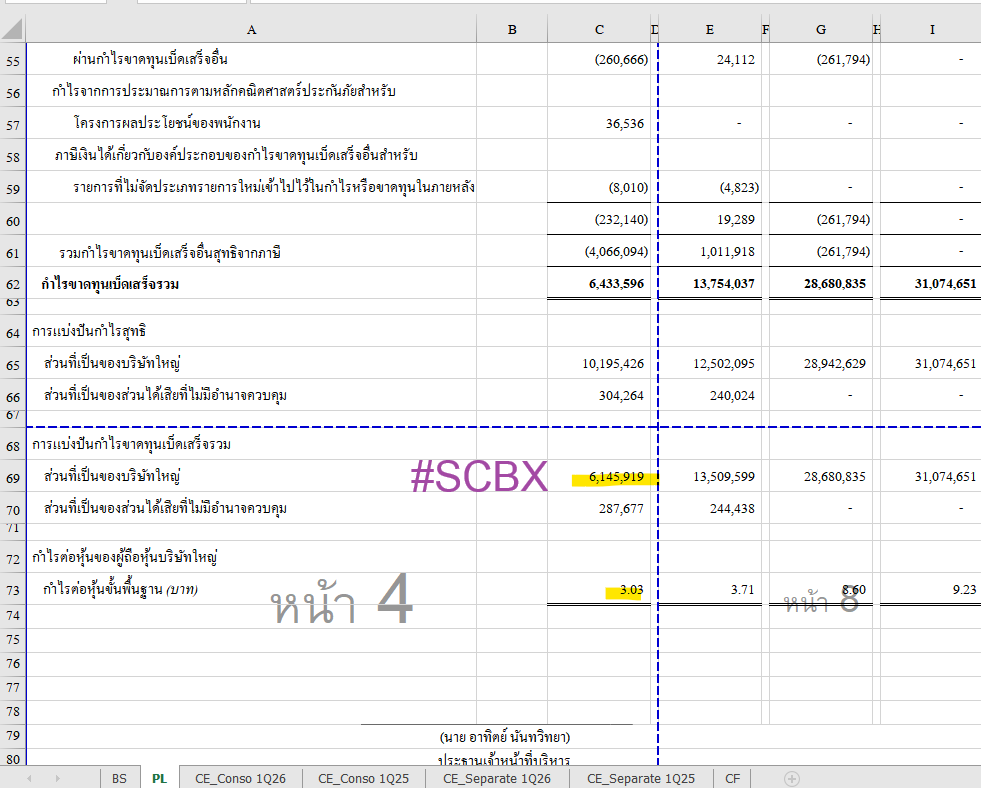Image resolution: width=981 pixels, height=788 pixels.
Task: Open CE_Separate 1Q25 sheet tab
Action: pos(641,779)
